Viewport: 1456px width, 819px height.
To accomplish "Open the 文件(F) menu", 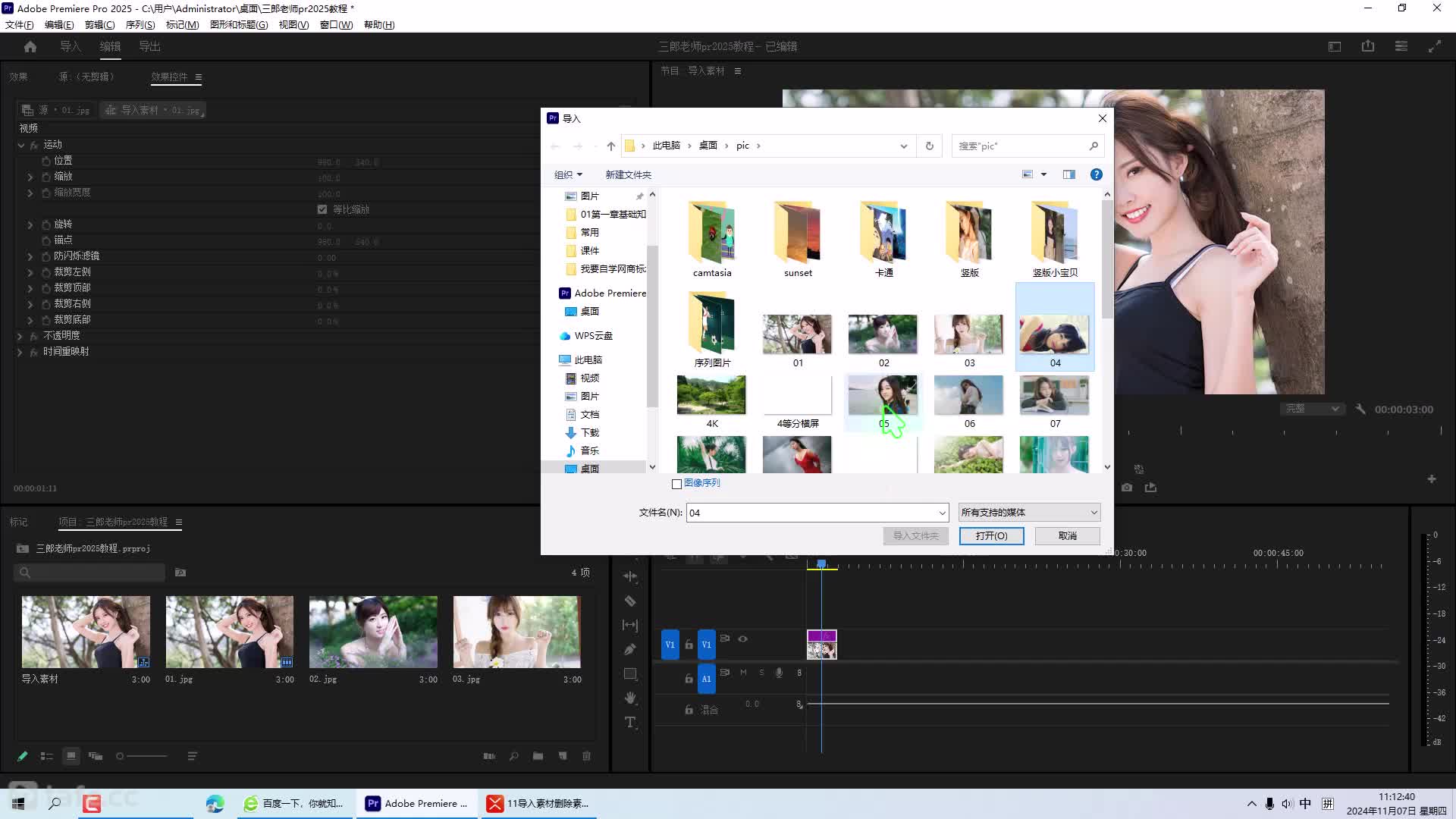I will [x=19, y=24].
